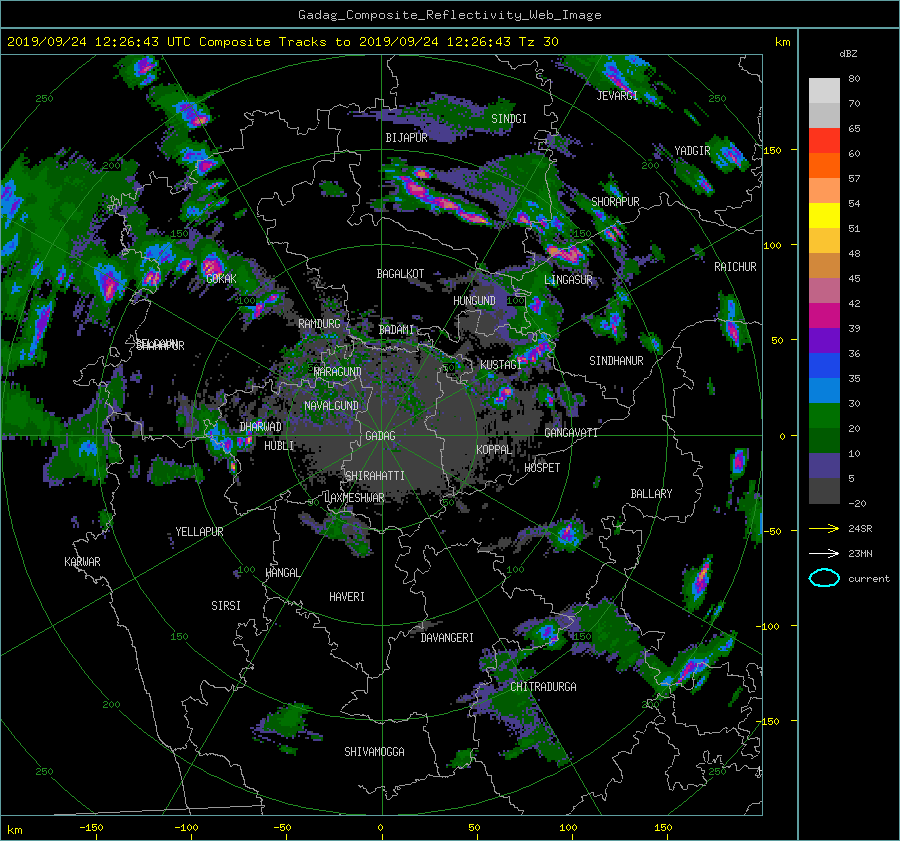Image resolution: width=900 pixels, height=841 pixels.
Task: Click the blue 35 dBZ legend swatch
Action: [824, 365]
